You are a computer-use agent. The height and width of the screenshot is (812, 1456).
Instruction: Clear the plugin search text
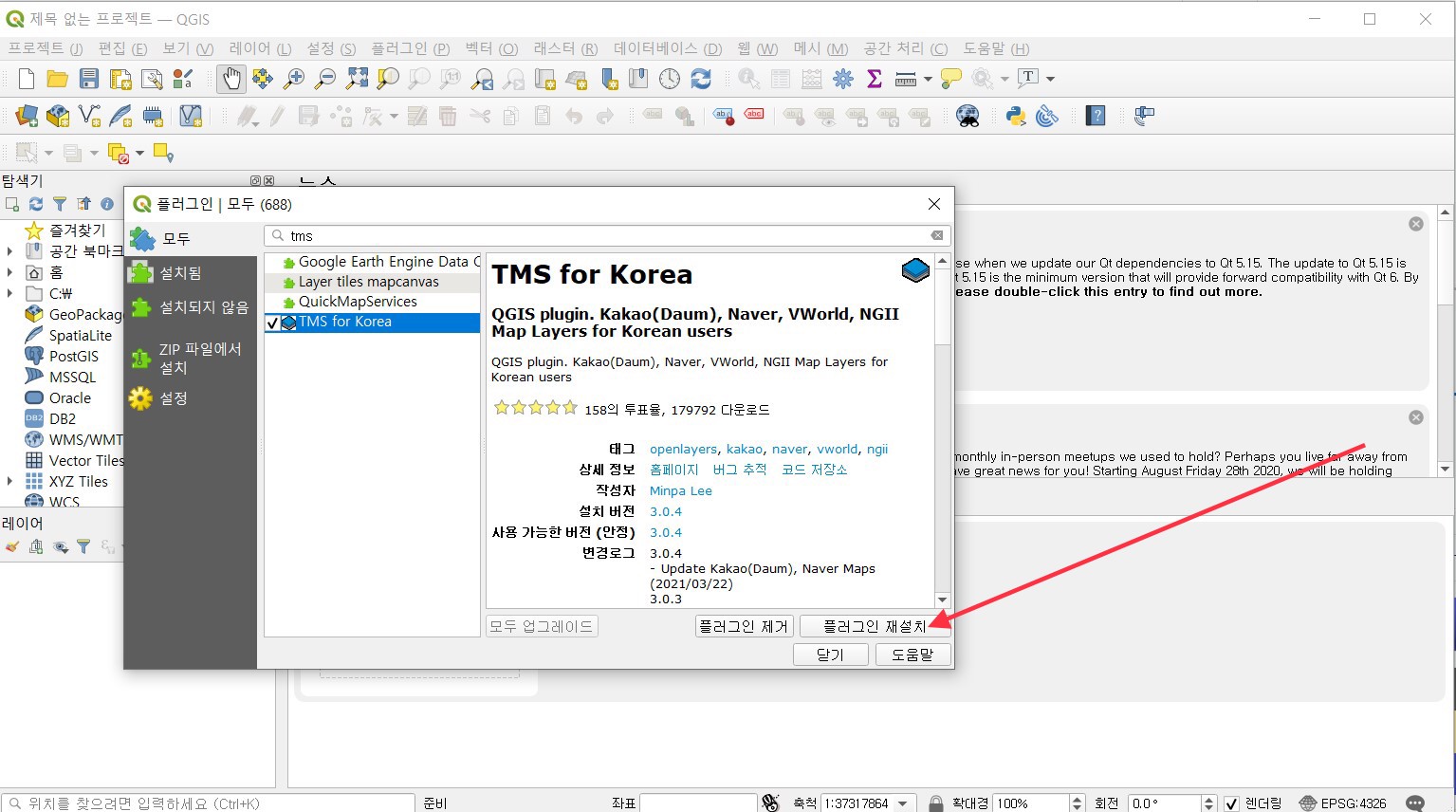[937, 235]
